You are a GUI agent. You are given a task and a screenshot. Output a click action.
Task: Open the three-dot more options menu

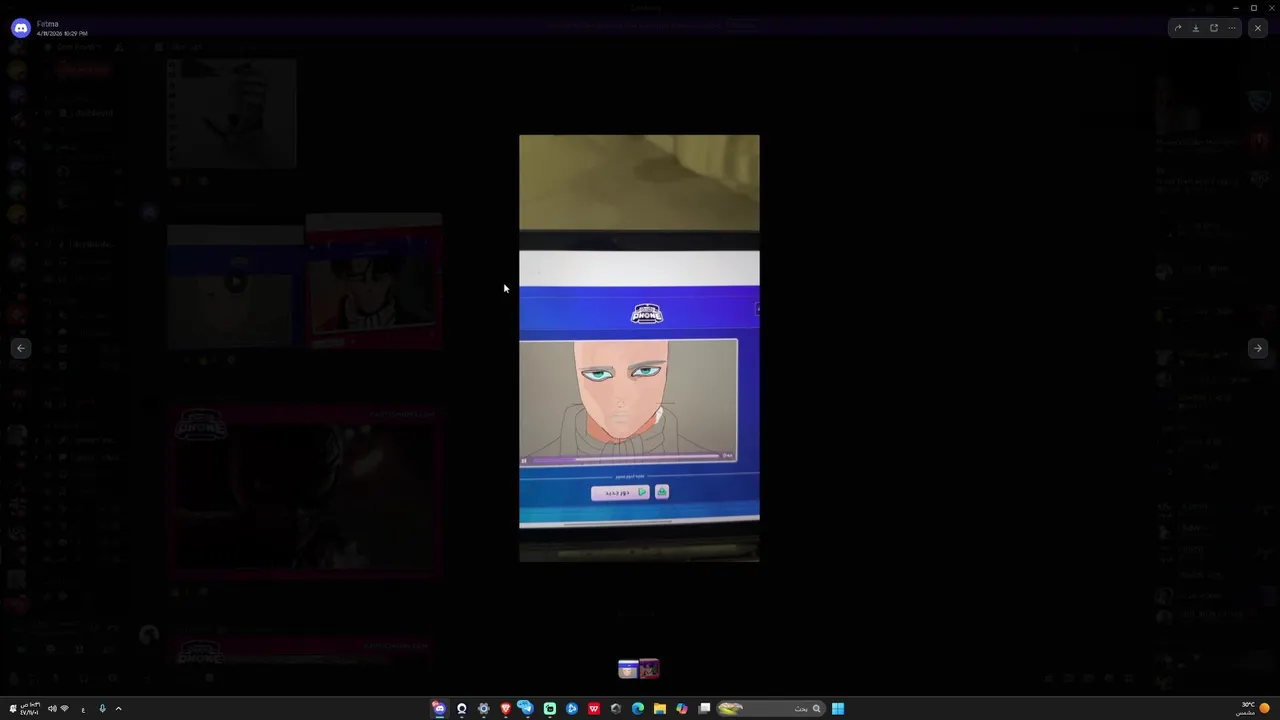click(x=1232, y=28)
